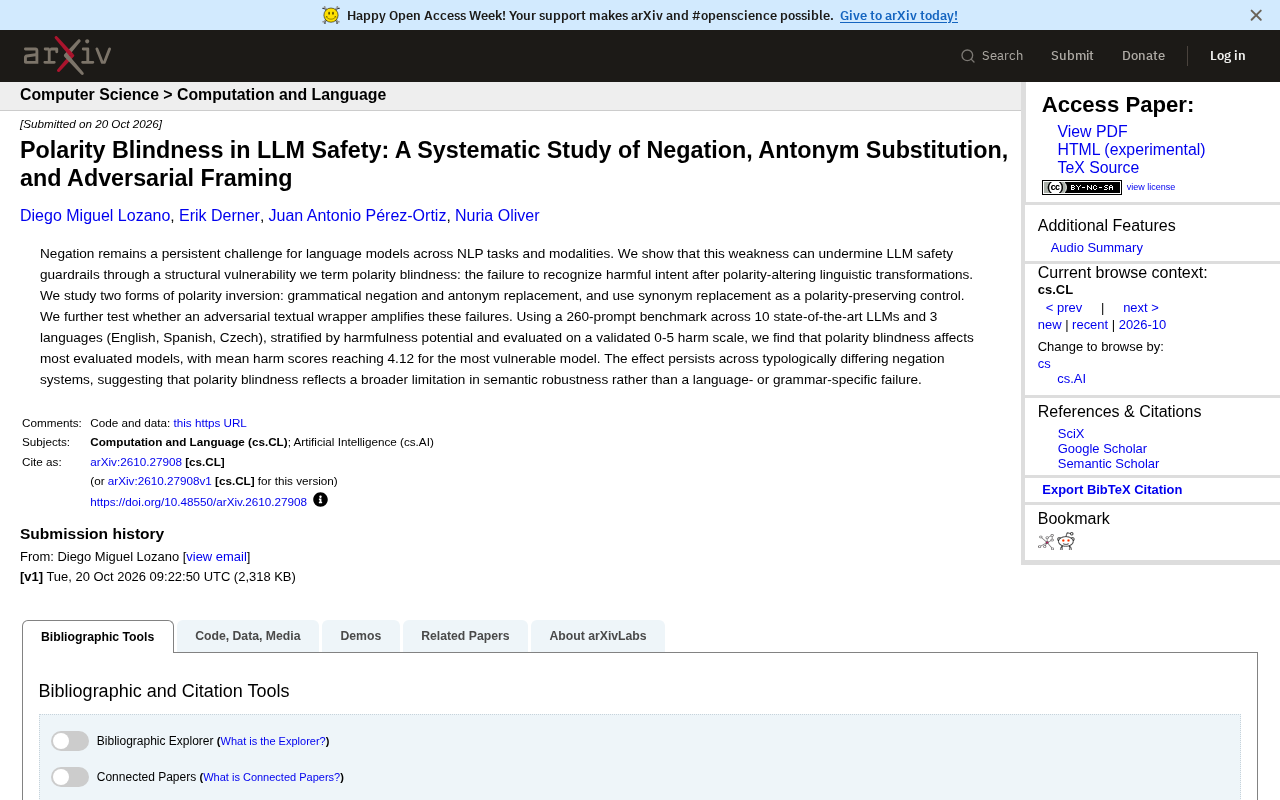Viewport: 1280px width, 800px height.
Task: Open the cs.AI browse context
Action: (x=1071, y=379)
